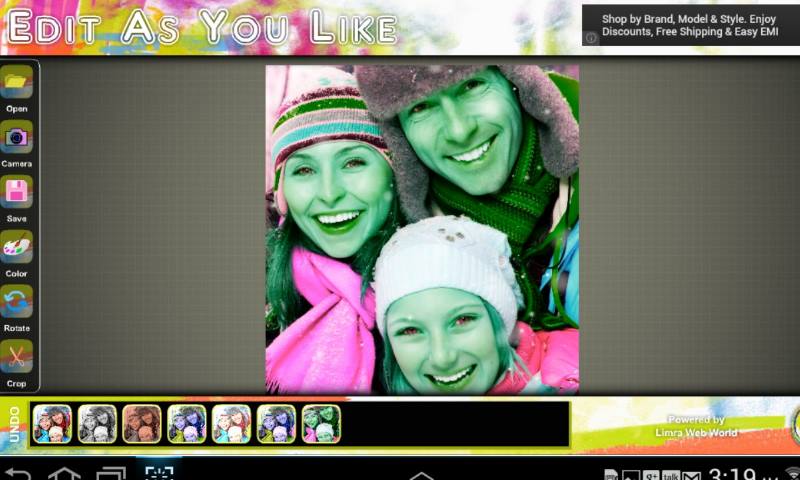The width and height of the screenshot is (800, 480).
Task: Tap the screenshot capture icon in navigation bar
Action: (159, 472)
